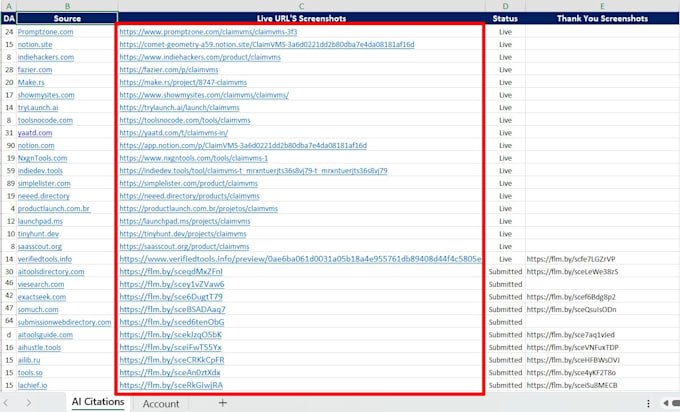The image size is (680, 412).
Task: Go to next sheet using right arrow
Action: point(28,403)
